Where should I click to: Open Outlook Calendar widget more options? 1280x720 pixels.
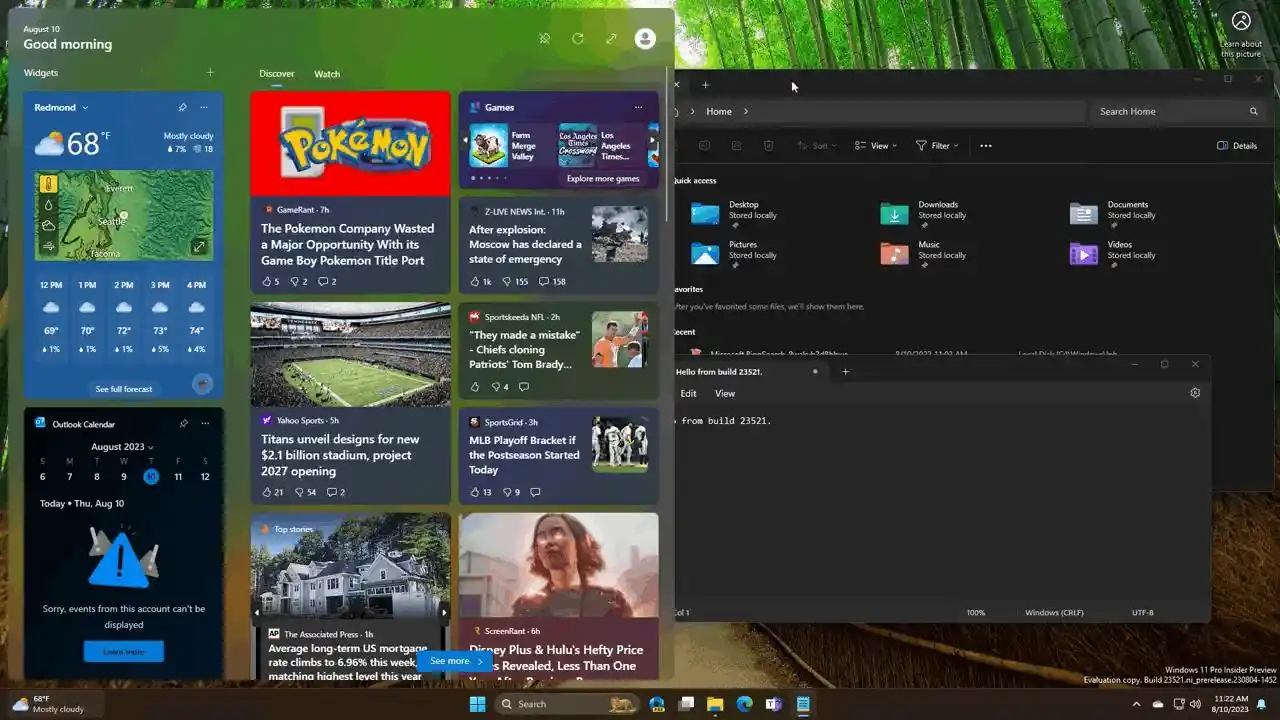click(x=204, y=424)
